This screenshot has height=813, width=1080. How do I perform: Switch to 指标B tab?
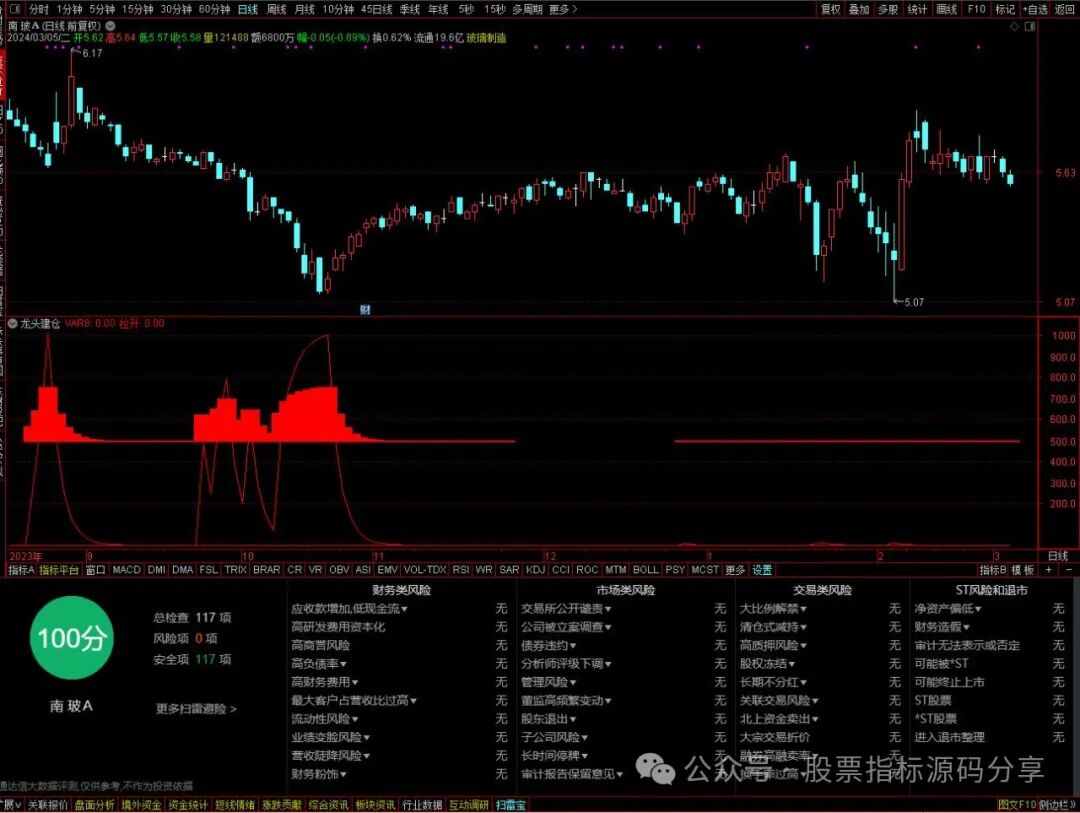[x=993, y=570]
